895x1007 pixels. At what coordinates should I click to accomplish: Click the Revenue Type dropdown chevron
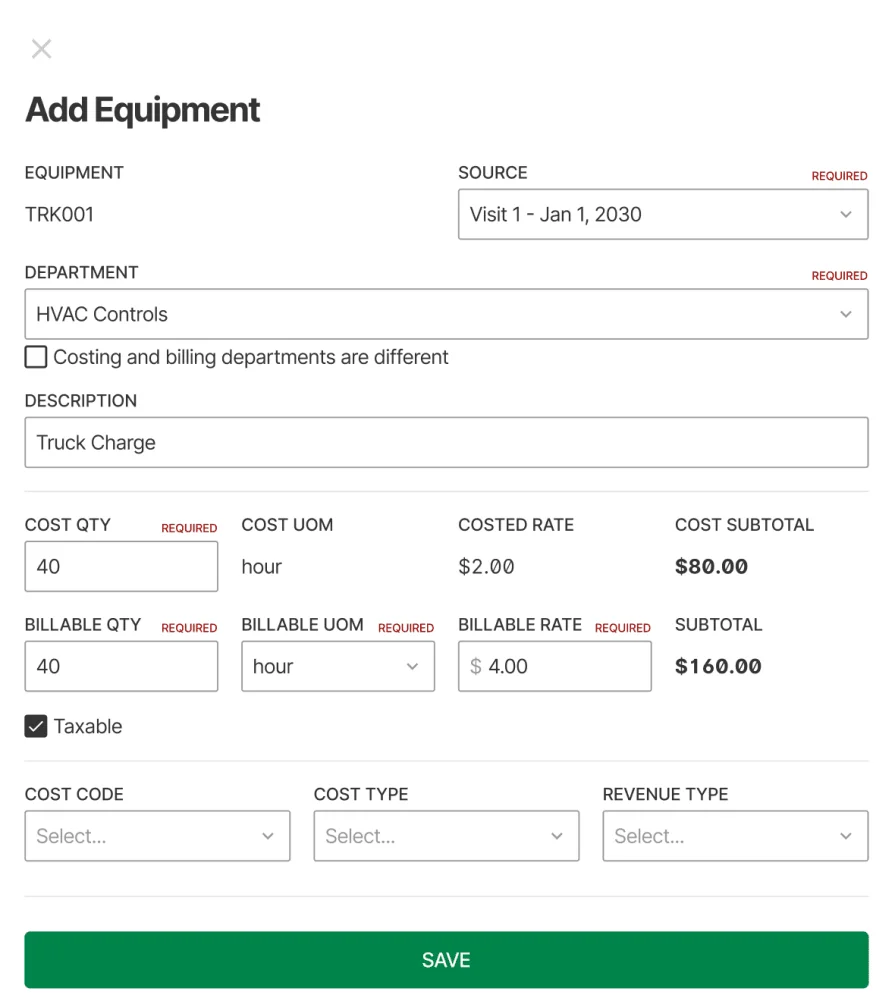tap(846, 835)
